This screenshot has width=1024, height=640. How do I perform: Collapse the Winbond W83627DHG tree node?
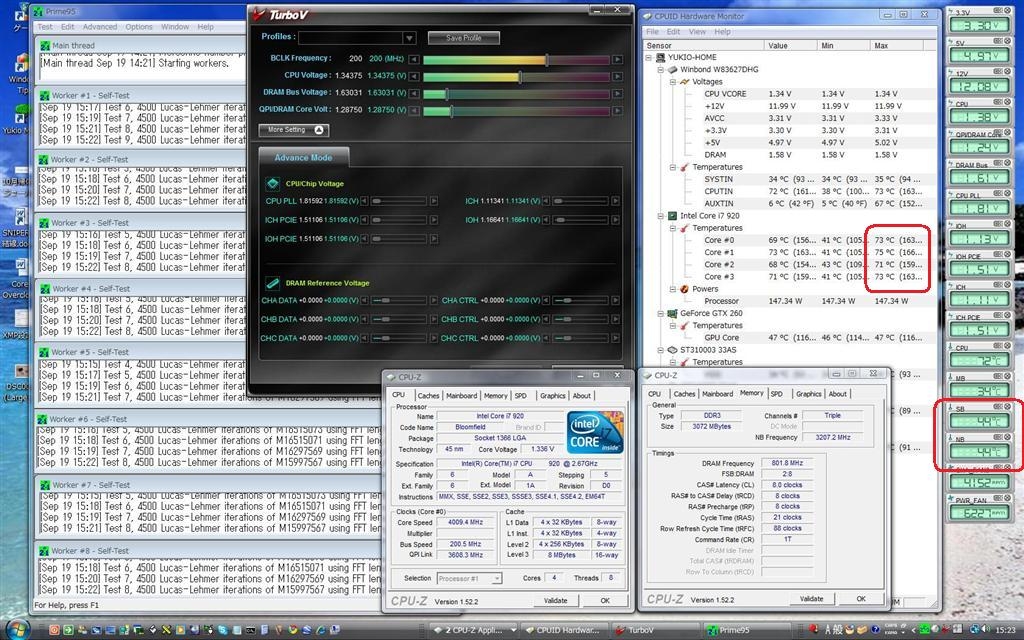click(661, 69)
